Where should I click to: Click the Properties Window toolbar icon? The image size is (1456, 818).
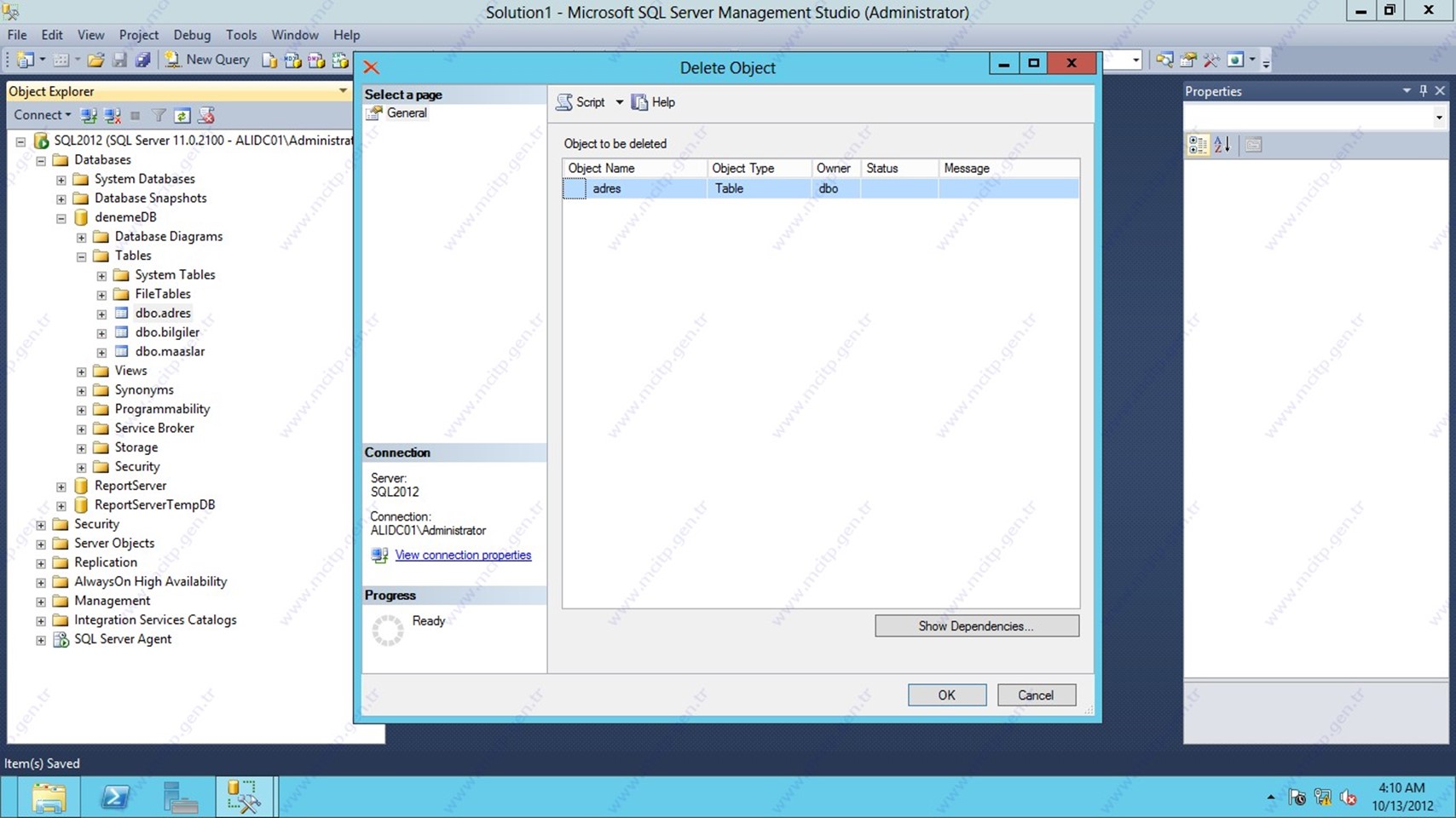1188,60
